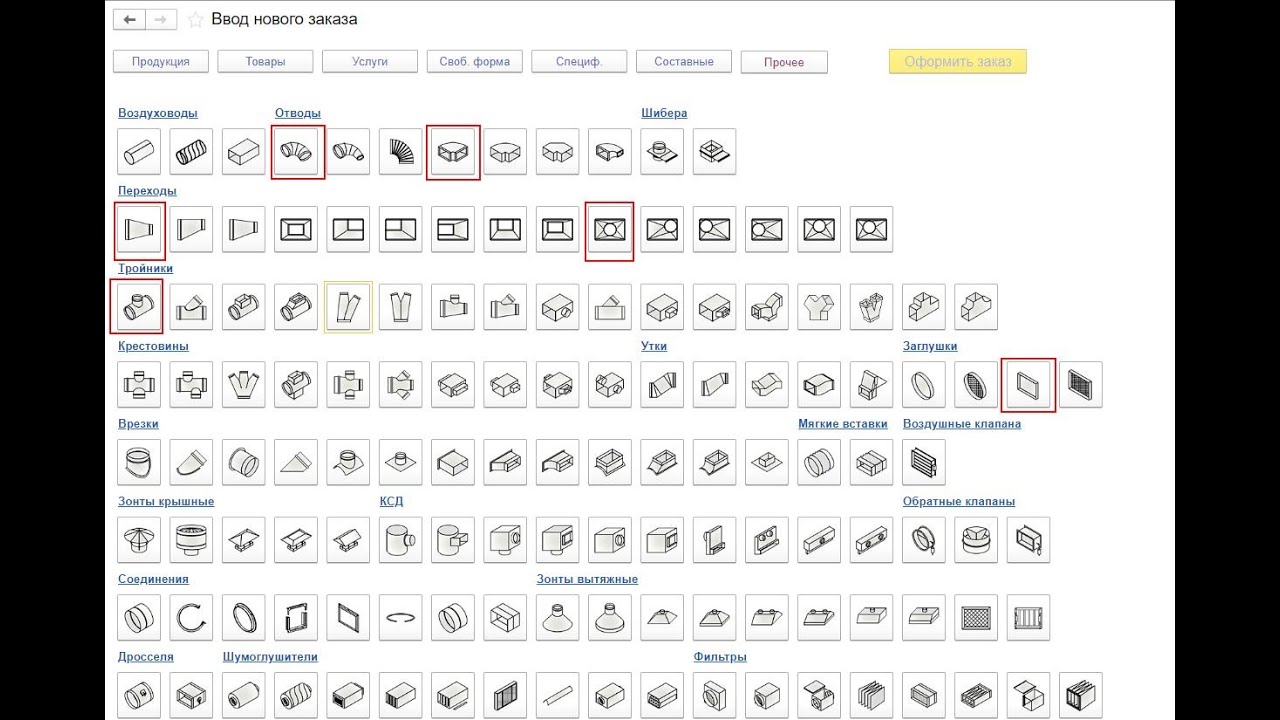
Task: Pick the round flexible insert under Мягкие вставки
Action: point(819,462)
